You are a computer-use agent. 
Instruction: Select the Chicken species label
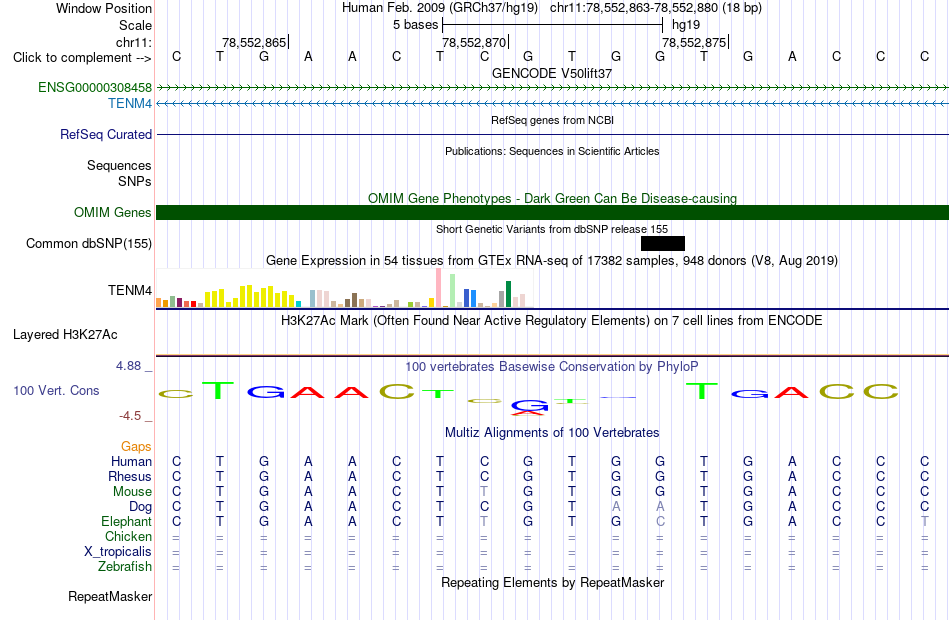[x=128, y=537]
